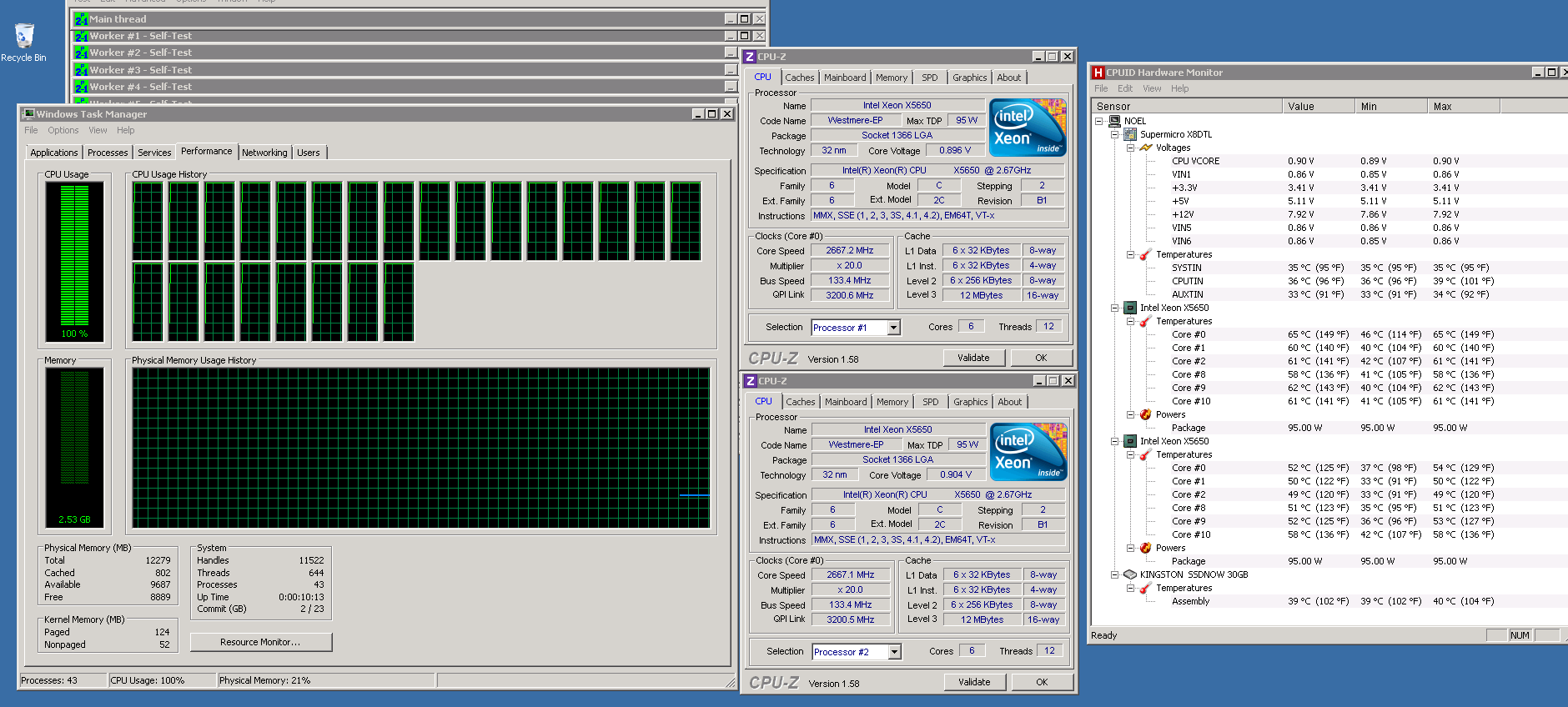The width and height of the screenshot is (1568, 707).
Task: Click the CPUID Hardware Monitor title bar icon
Action: pos(1098,73)
